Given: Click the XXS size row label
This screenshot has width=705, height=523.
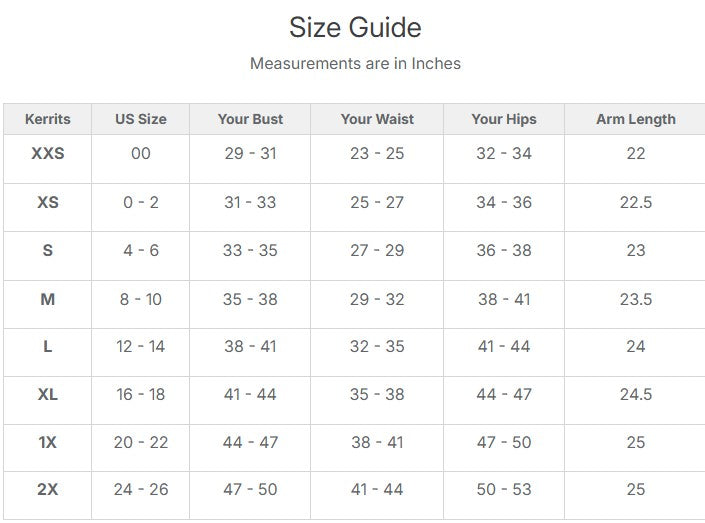Looking at the screenshot, I should point(48,154).
